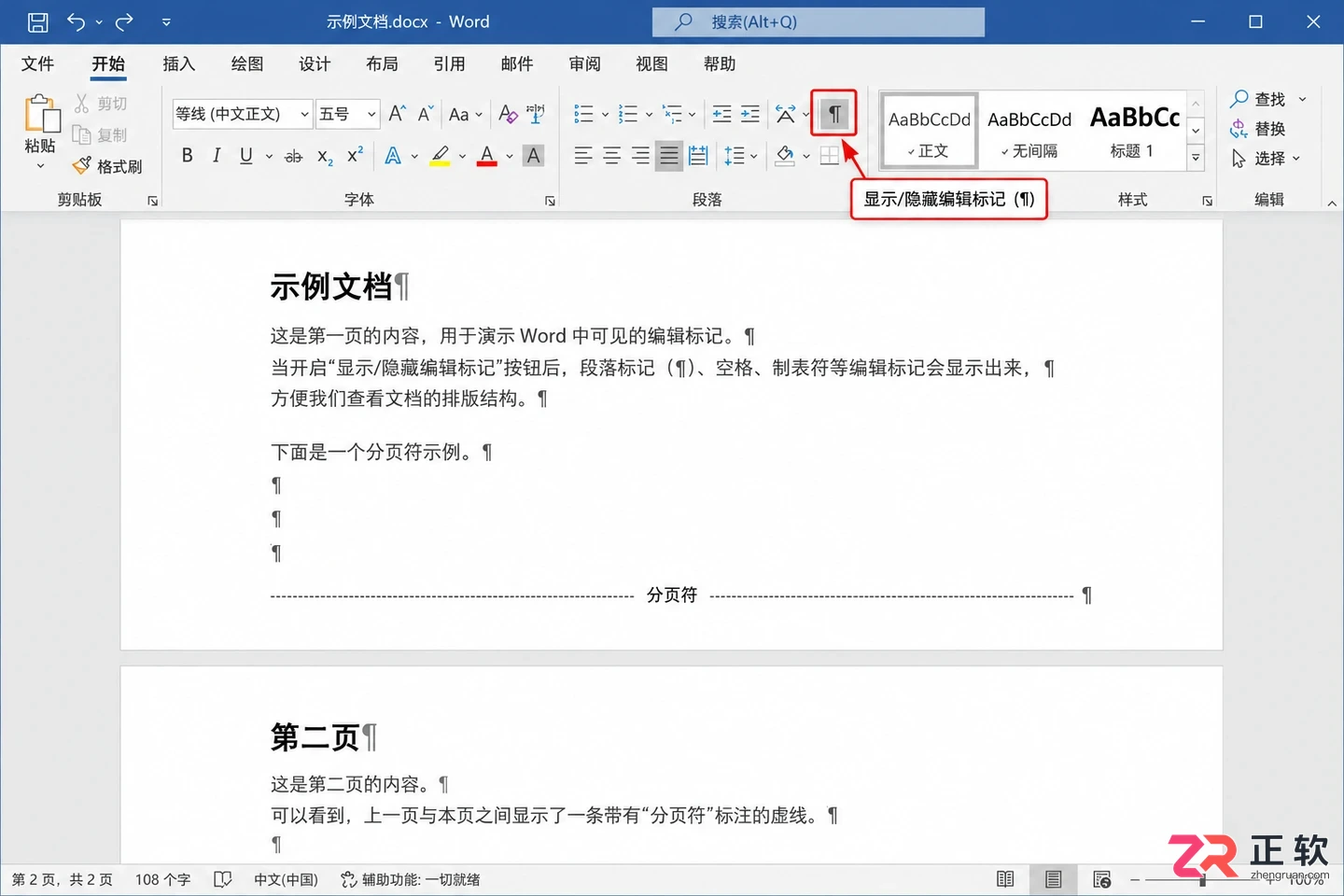Viewport: 1344px width, 896px height.
Task: Click the accessibility status '辅助功能: 一切就绪'
Action: (x=411, y=879)
